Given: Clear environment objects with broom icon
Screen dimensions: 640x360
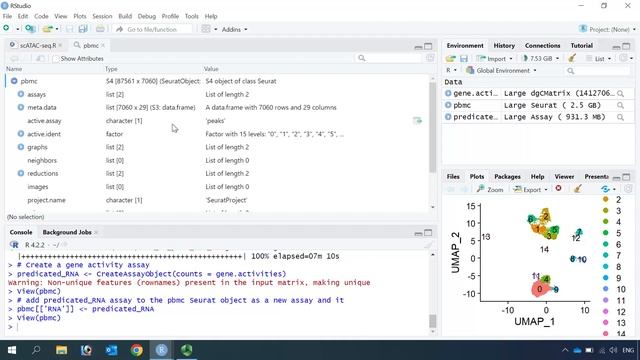Looking at the screenshot, I should pos(572,58).
